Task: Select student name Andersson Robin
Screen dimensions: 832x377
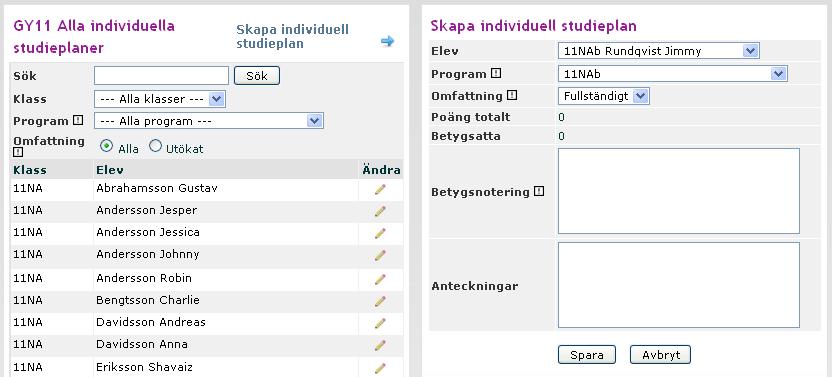Action: [144, 278]
